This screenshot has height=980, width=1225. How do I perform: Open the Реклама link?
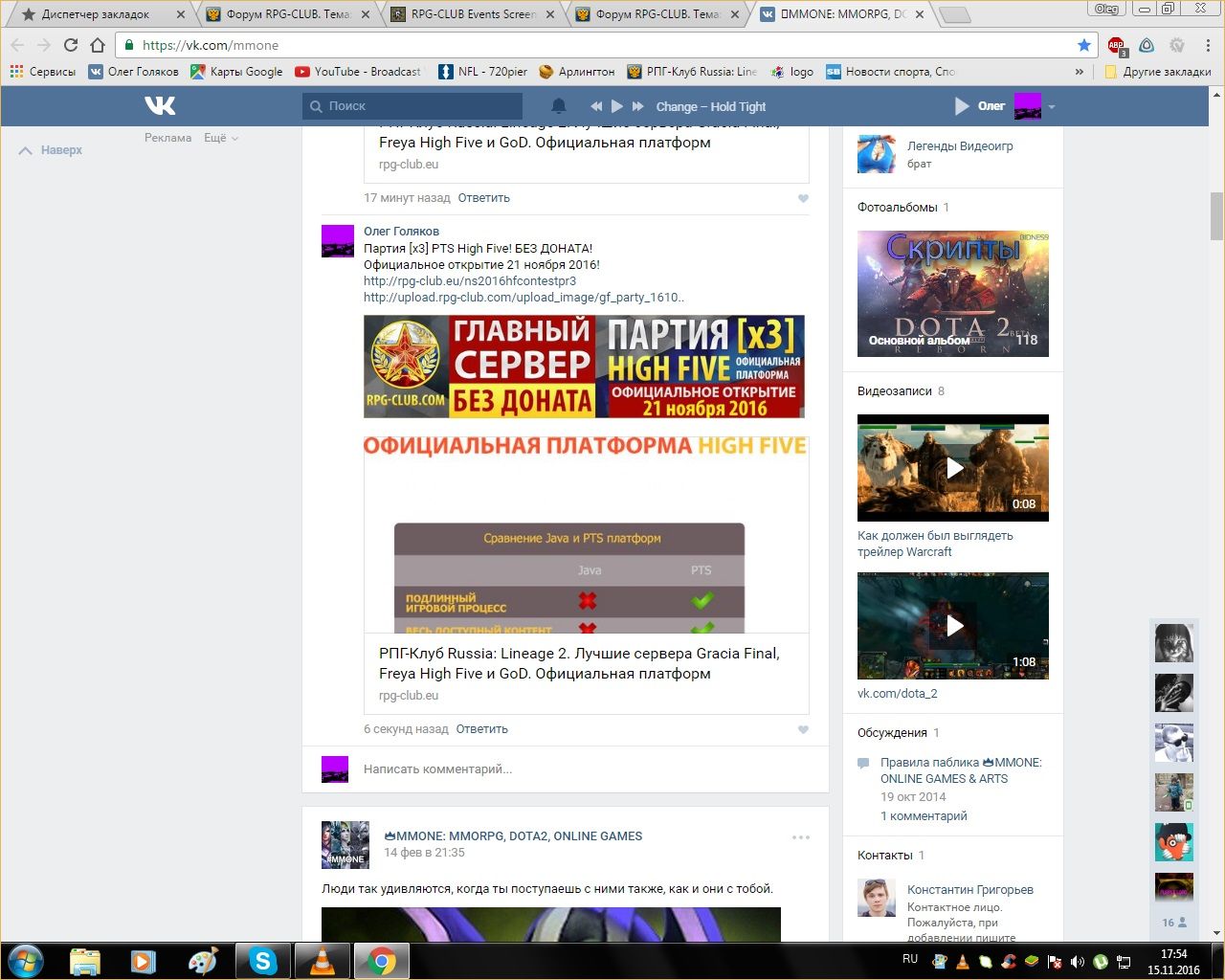(x=168, y=138)
